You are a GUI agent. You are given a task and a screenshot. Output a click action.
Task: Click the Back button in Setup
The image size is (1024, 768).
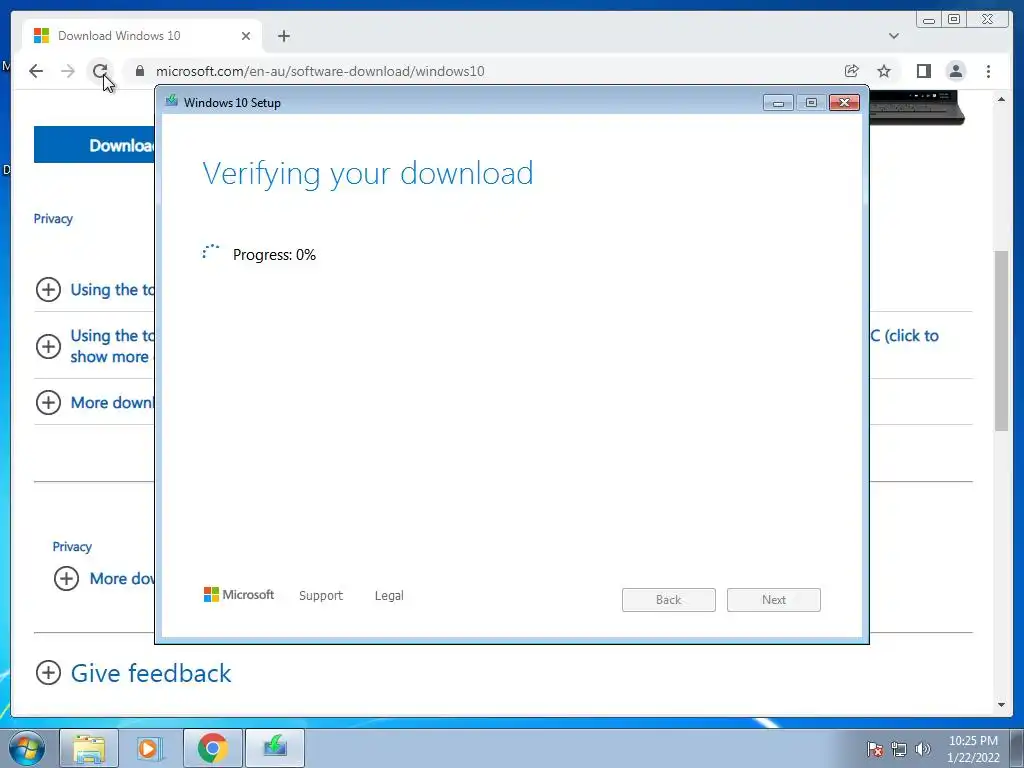point(669,600)
